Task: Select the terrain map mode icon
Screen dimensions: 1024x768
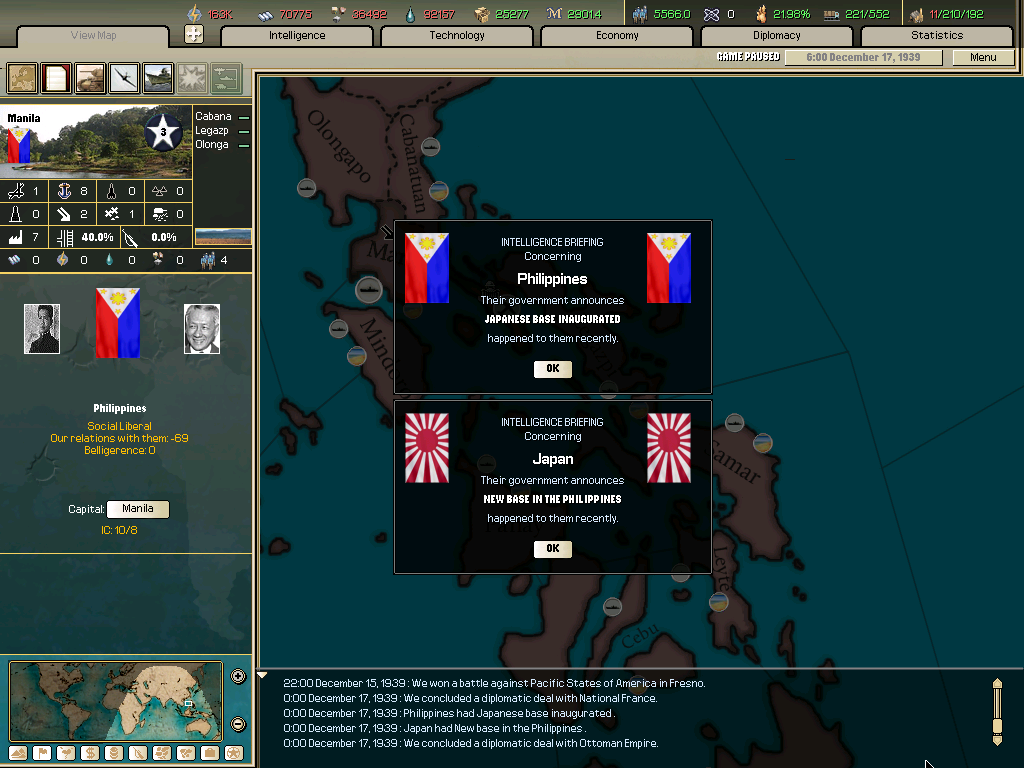Action: (21, 78)
